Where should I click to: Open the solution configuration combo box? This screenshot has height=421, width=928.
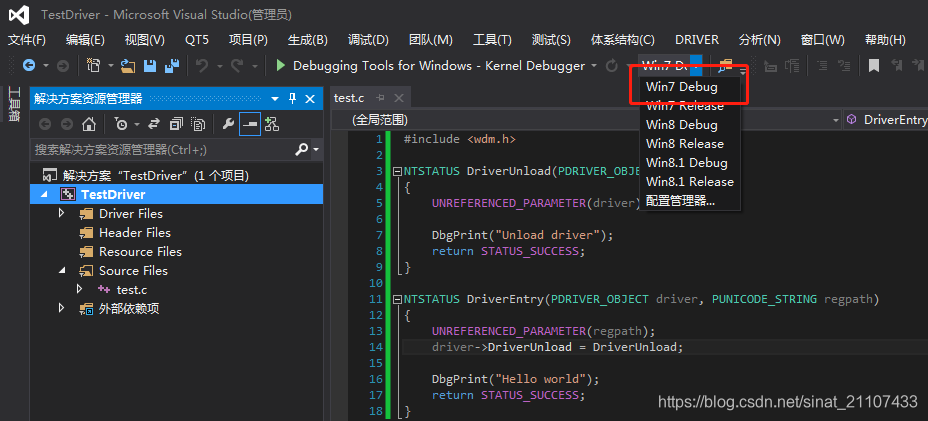click(x=671, y=66)
